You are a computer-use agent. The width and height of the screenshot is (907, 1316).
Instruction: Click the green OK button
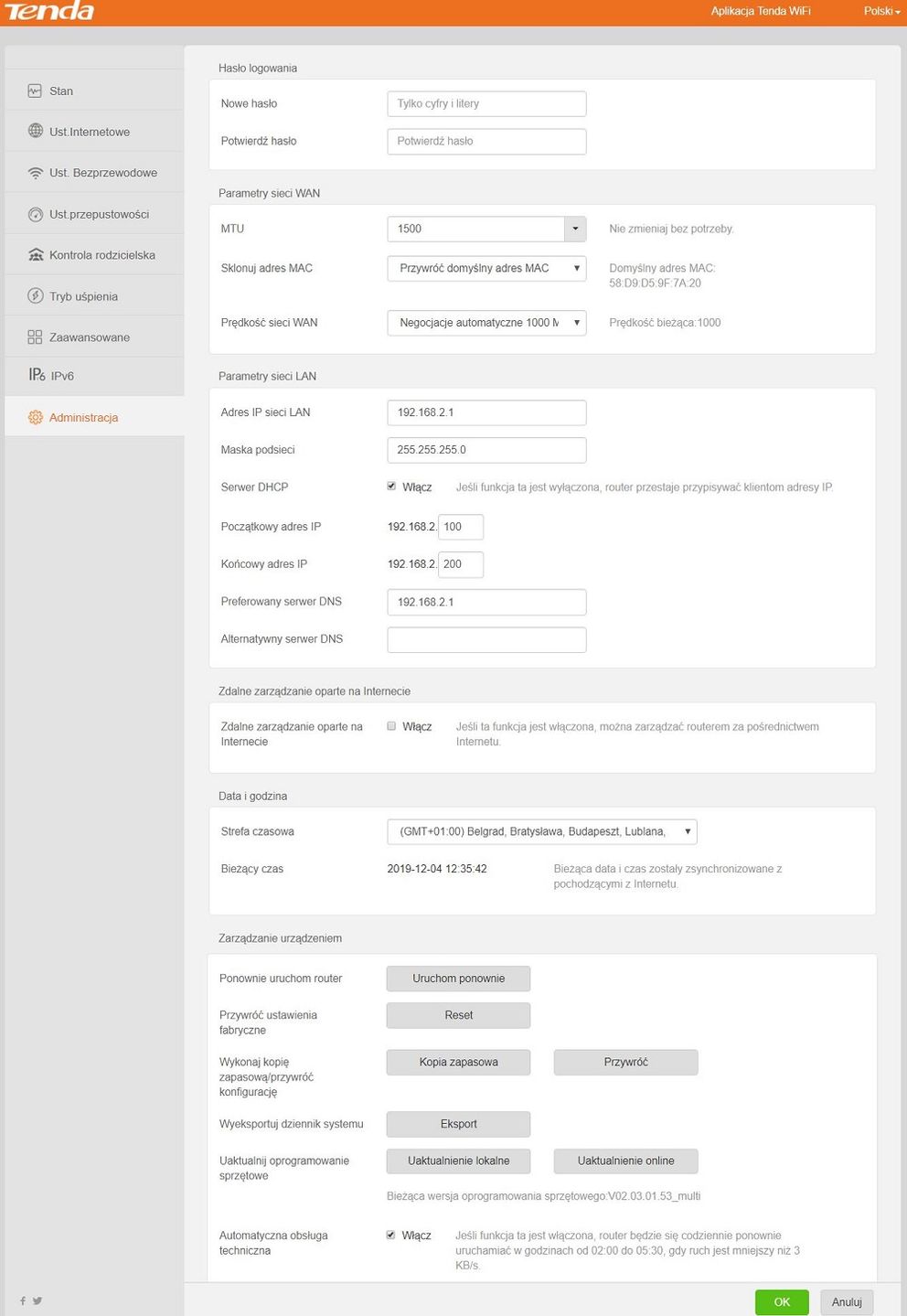pyautogui.click(x=782, y=1302)
